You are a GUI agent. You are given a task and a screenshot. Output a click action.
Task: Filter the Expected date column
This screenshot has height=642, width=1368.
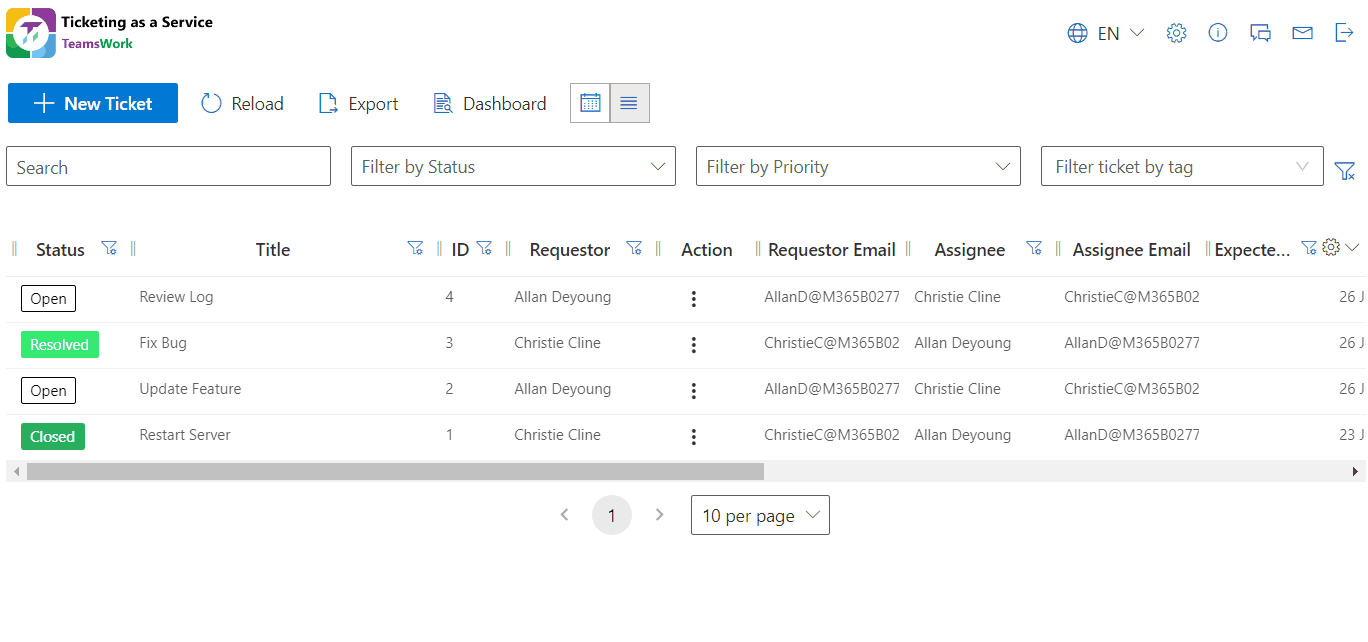1308,247
